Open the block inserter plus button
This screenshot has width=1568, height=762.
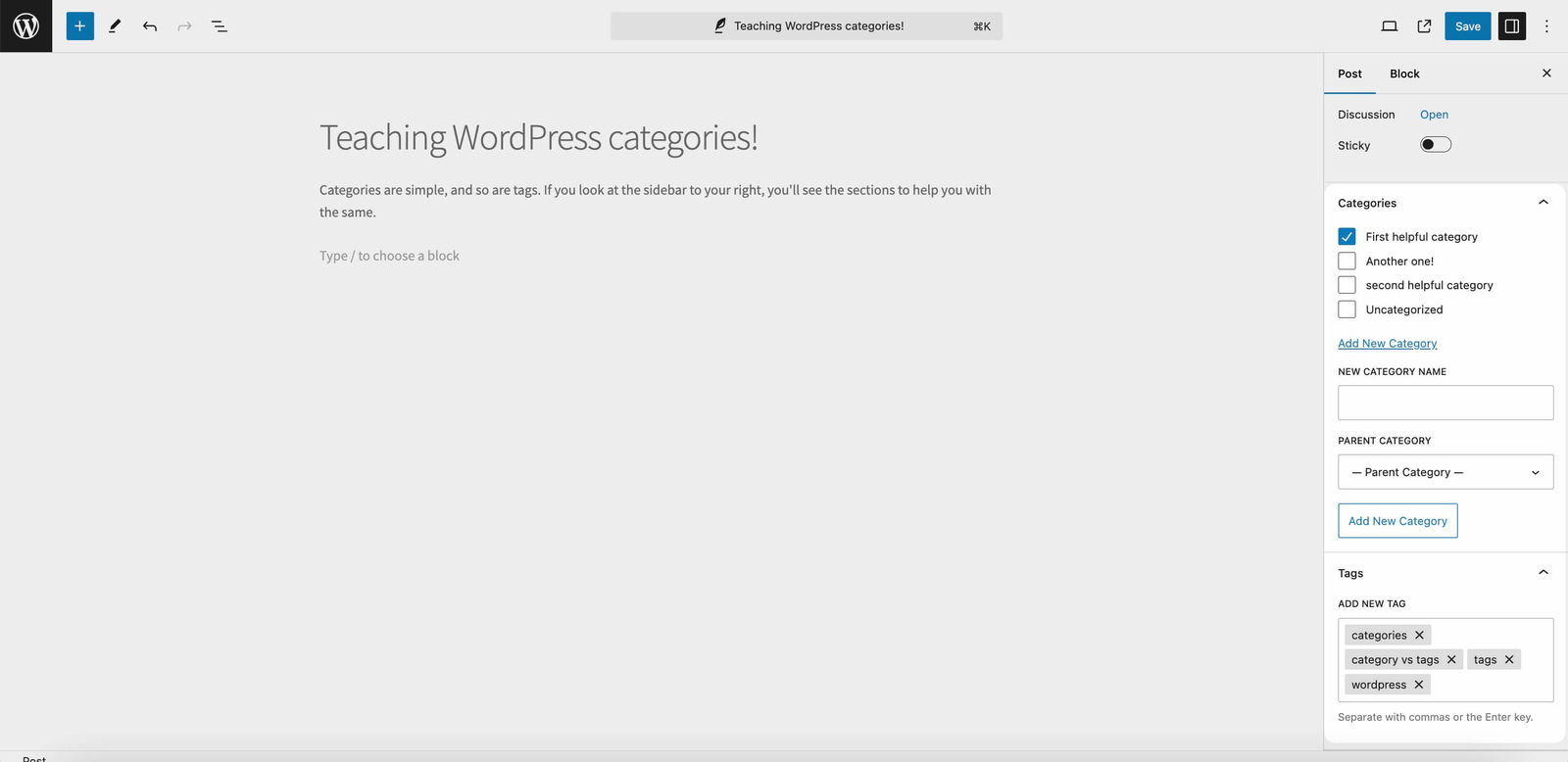[80, 26]
